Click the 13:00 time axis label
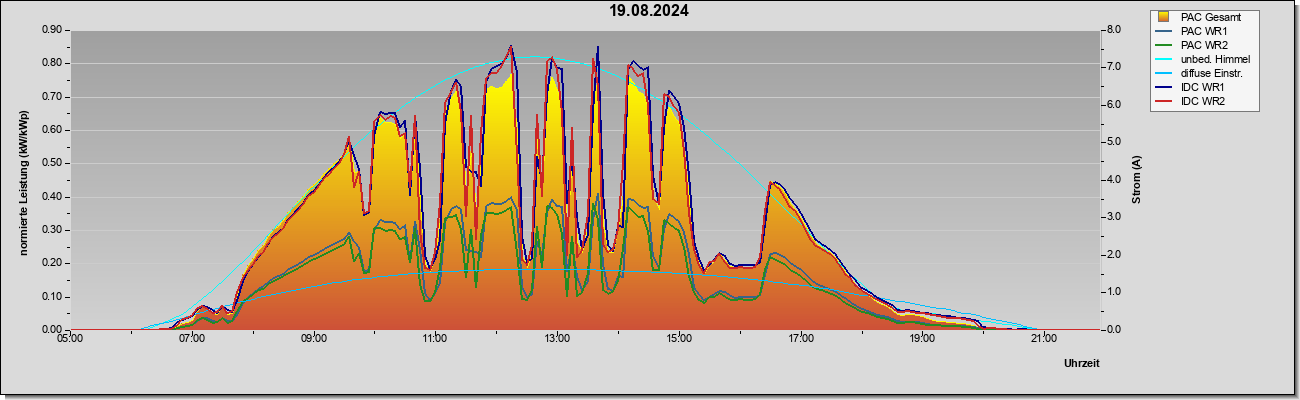The image size is (1300, 400). (x=557, y=339)
